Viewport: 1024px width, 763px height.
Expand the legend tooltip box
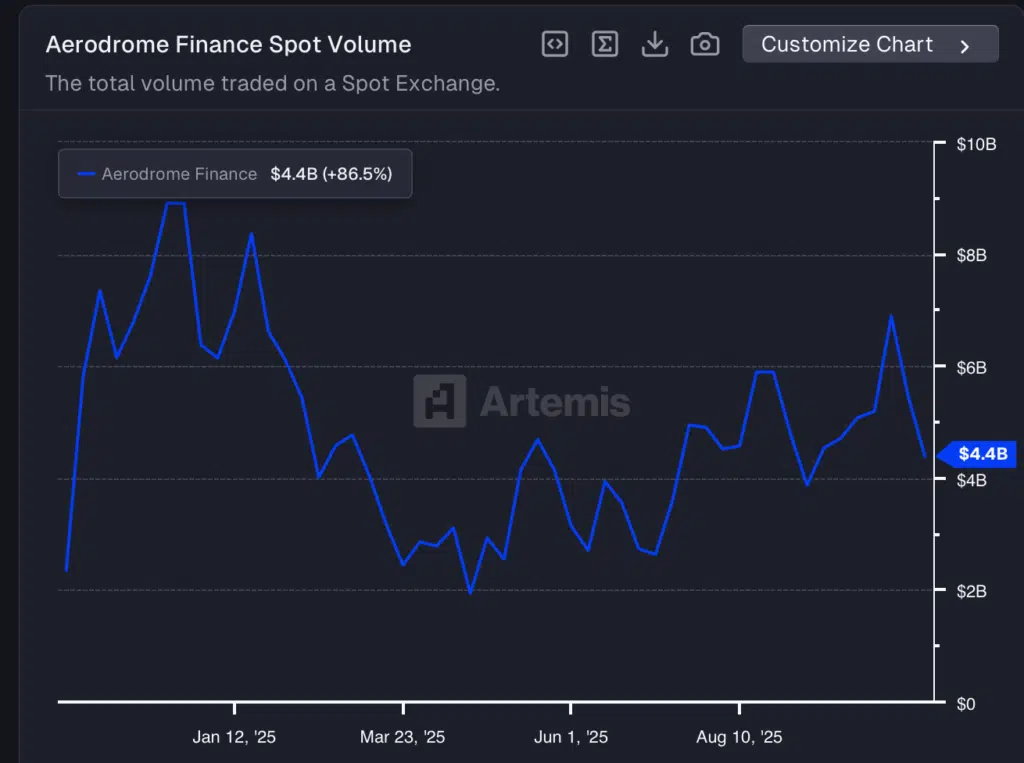[x=234, y=173]
